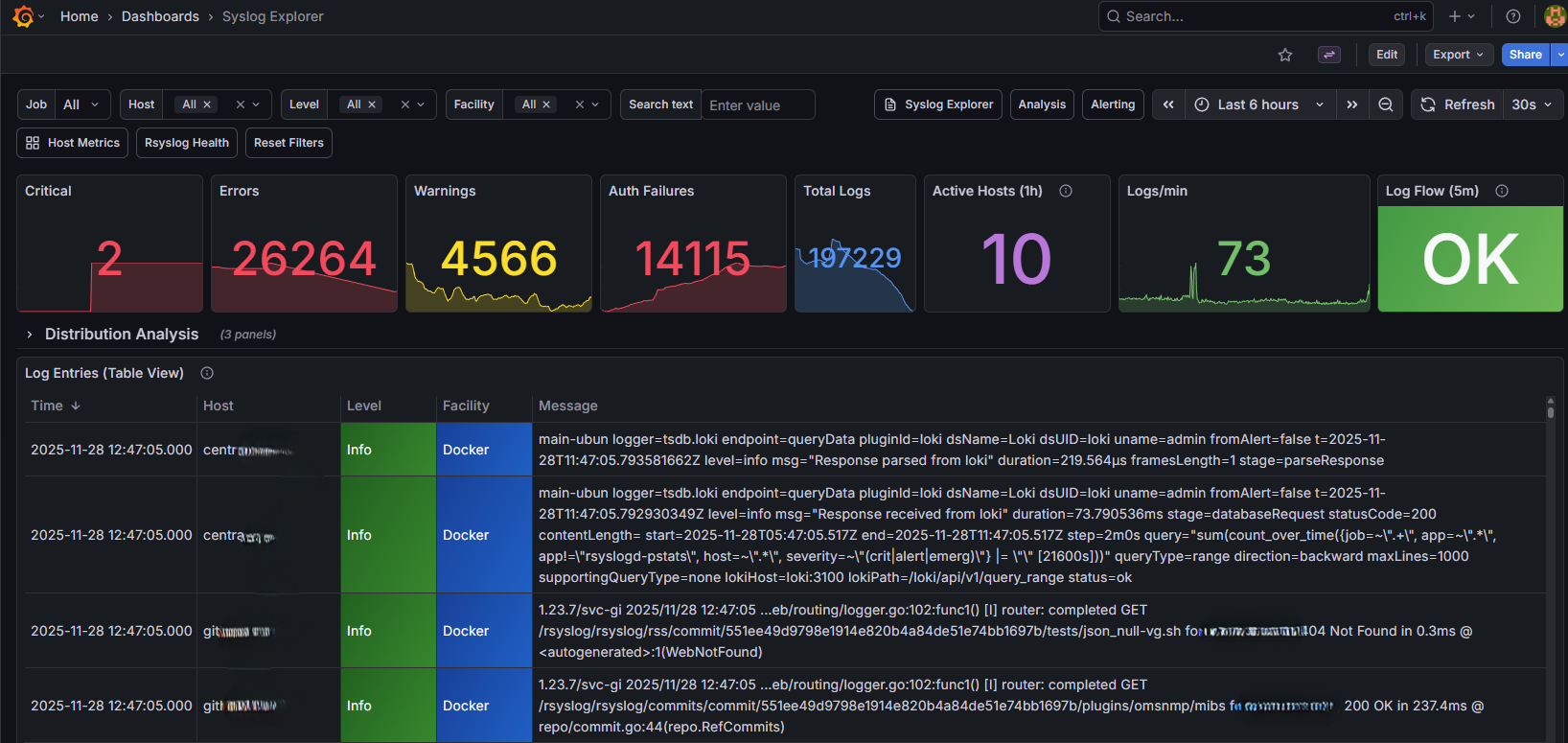The height and width of the screenshot is (743, 1568).
Task: Open the Job variable dropdown
Action: pyautogui.click(x=82, y=104)
